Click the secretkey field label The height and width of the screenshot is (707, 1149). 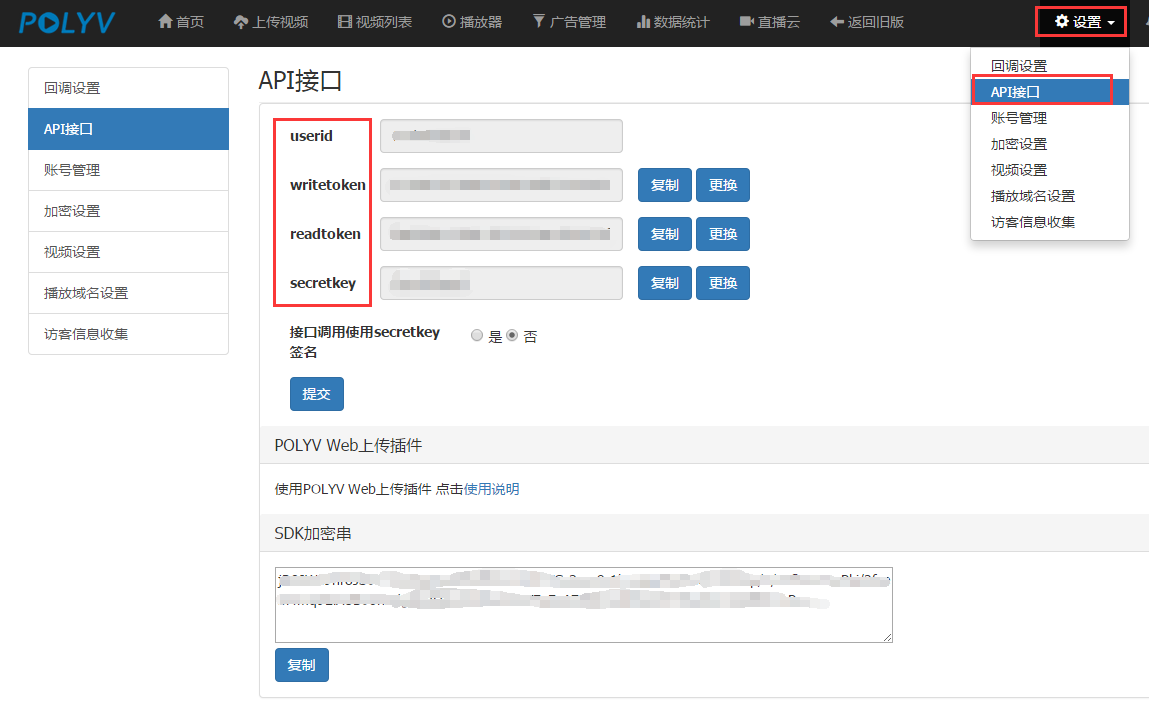[x=323, y=284]
